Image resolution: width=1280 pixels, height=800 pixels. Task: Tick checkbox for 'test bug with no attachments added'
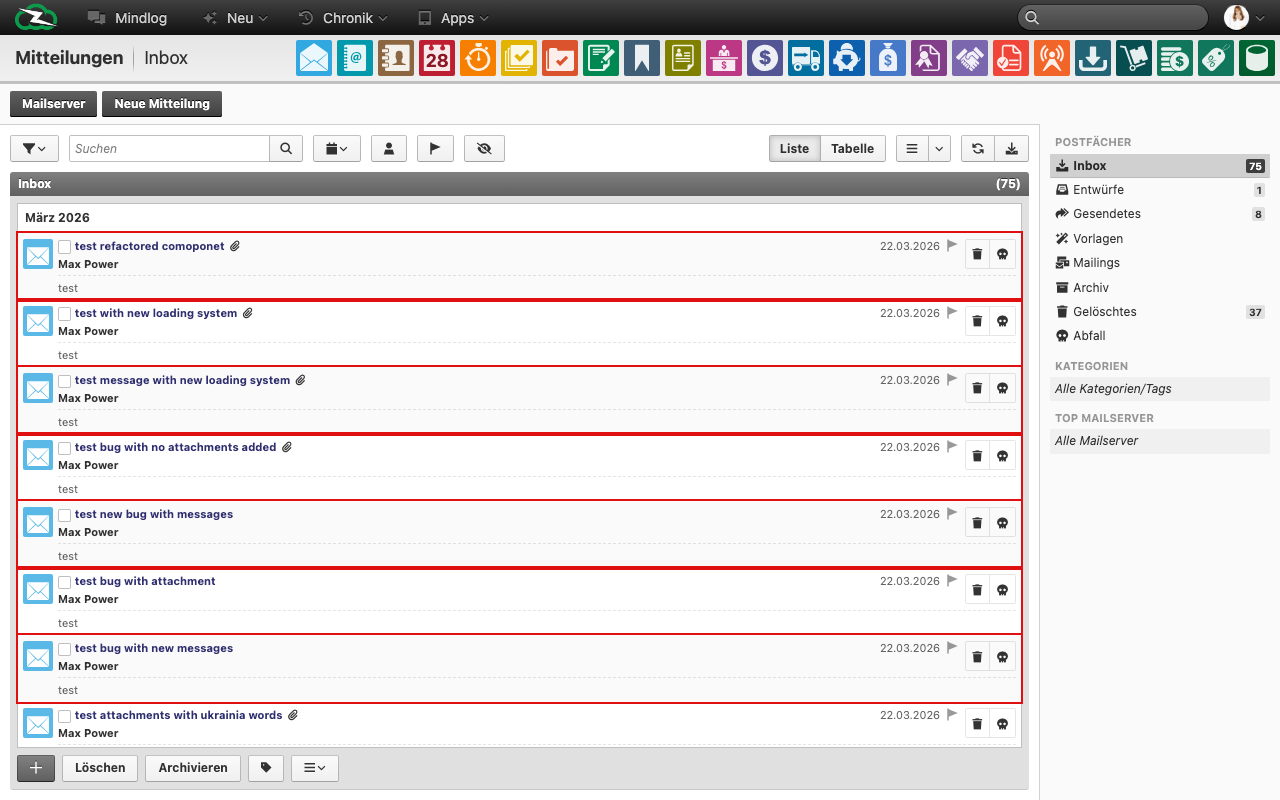pos(65,448)
